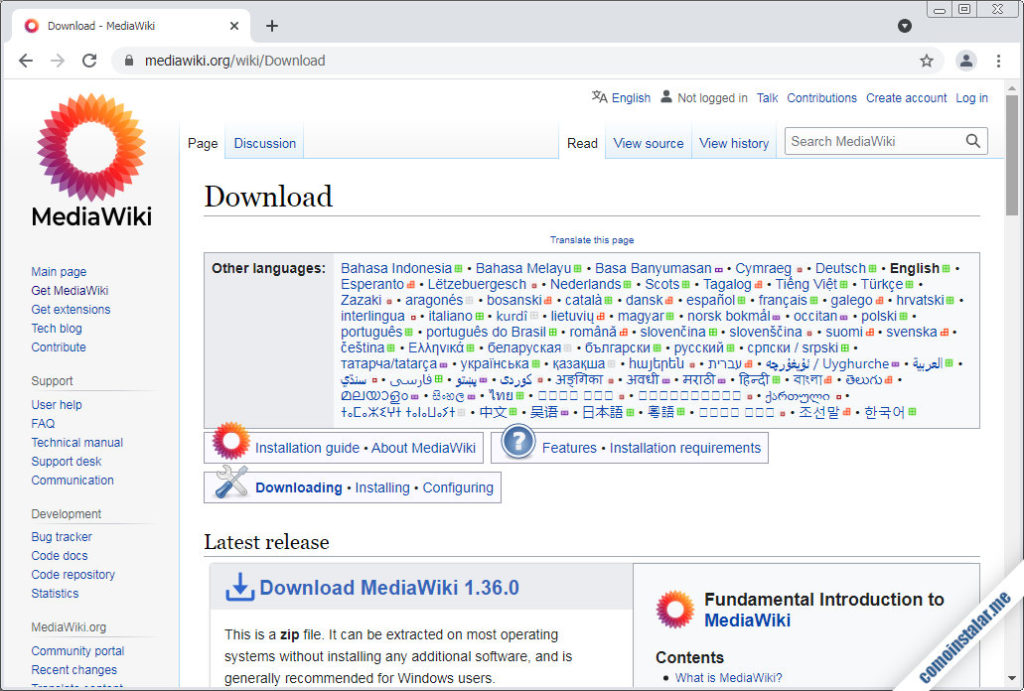Select the Read tab
Screen dimensions: 1024x691
[582, 143]
